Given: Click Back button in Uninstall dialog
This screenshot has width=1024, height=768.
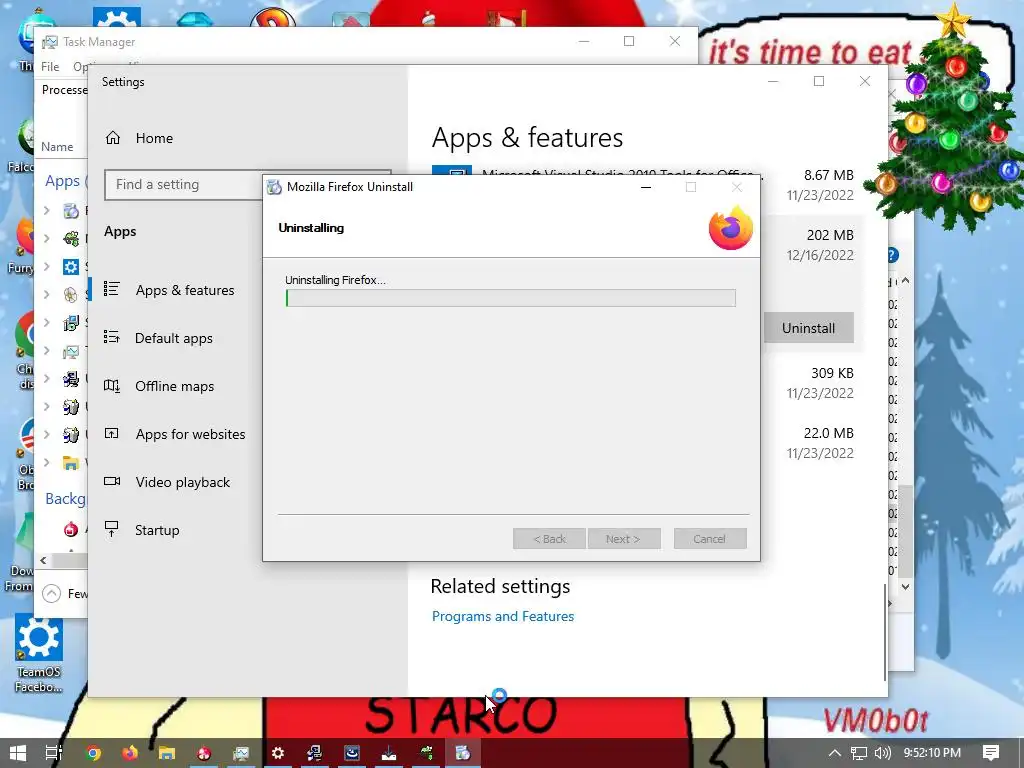Looking at the screenshot, I should (549, 539).
